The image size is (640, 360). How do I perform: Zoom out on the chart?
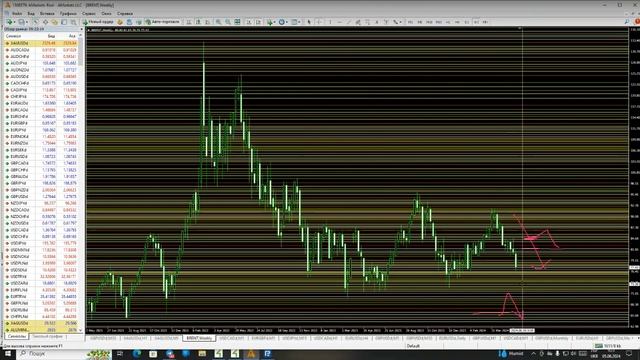[x=228, y=22]
